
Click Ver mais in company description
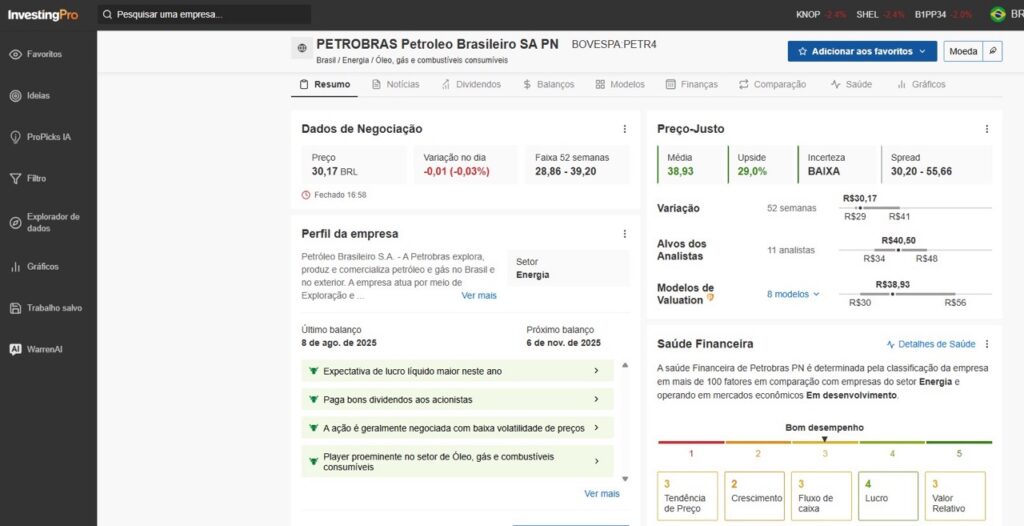(479, 295)
